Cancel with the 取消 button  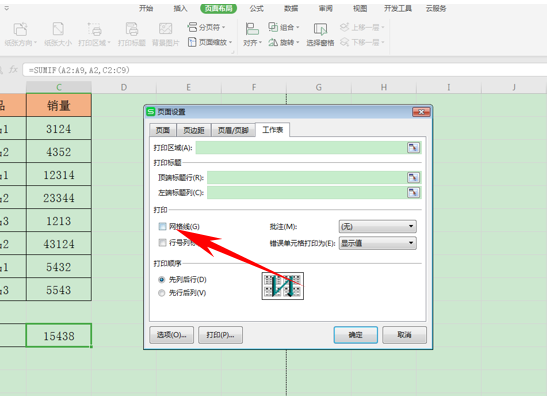coord(404,335)
